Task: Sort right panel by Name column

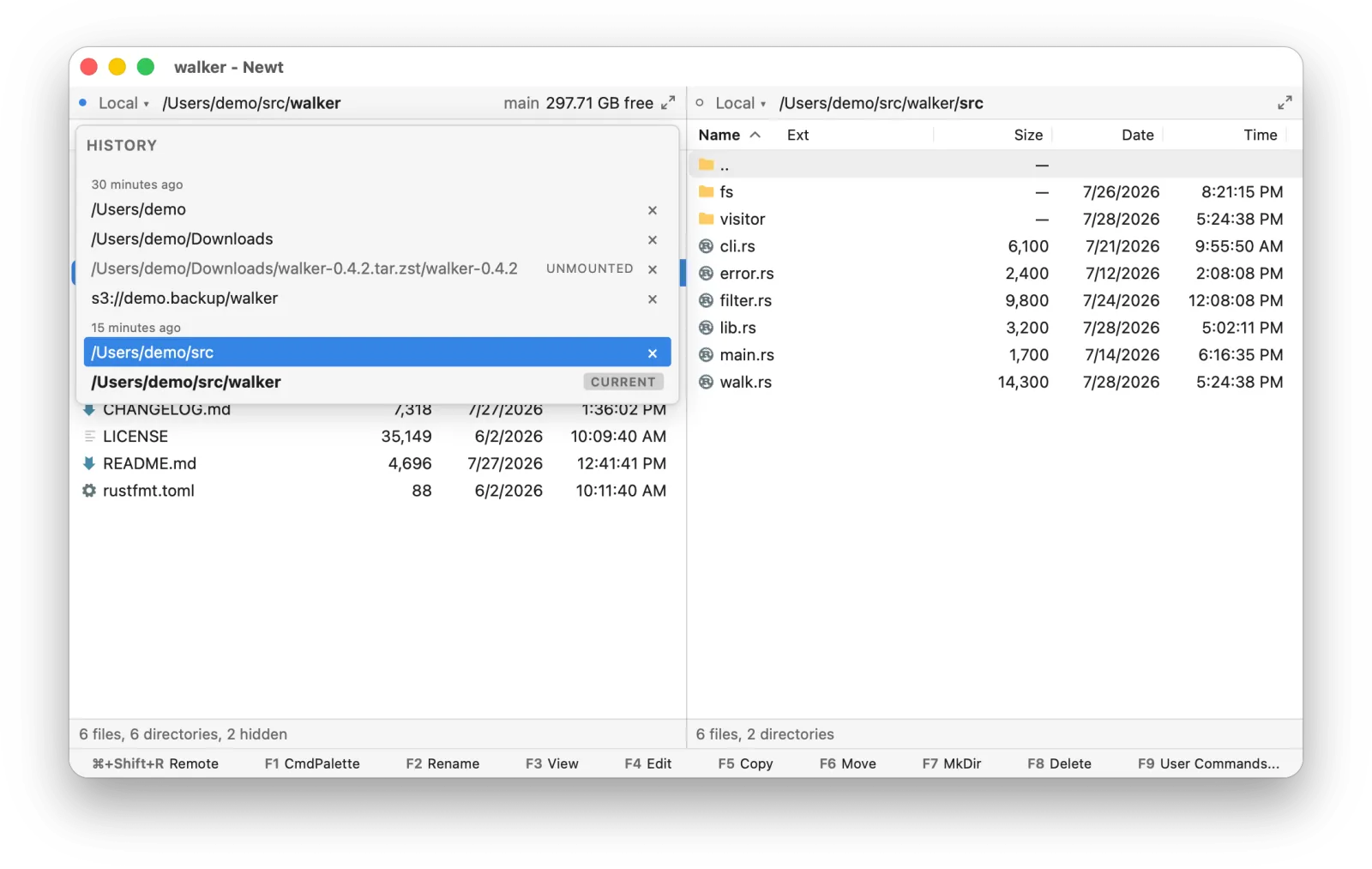Action: click(x=729, y=135)
